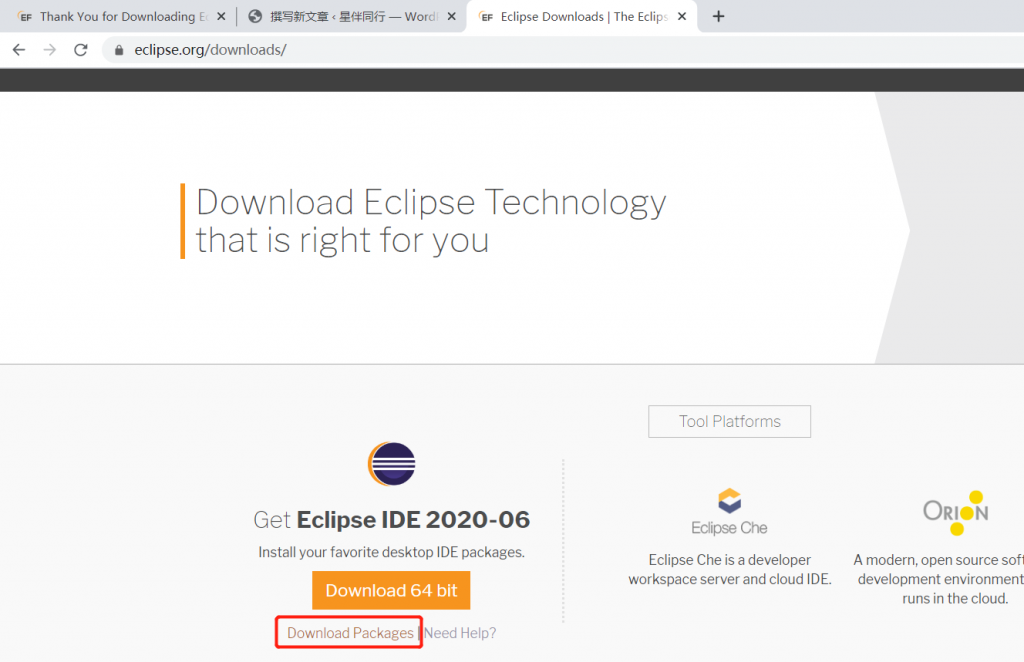Image resolution: width=1024 pixels, height=662 pixels.
Task: Click the browser back arrow
Action: (x=19, y=50)
